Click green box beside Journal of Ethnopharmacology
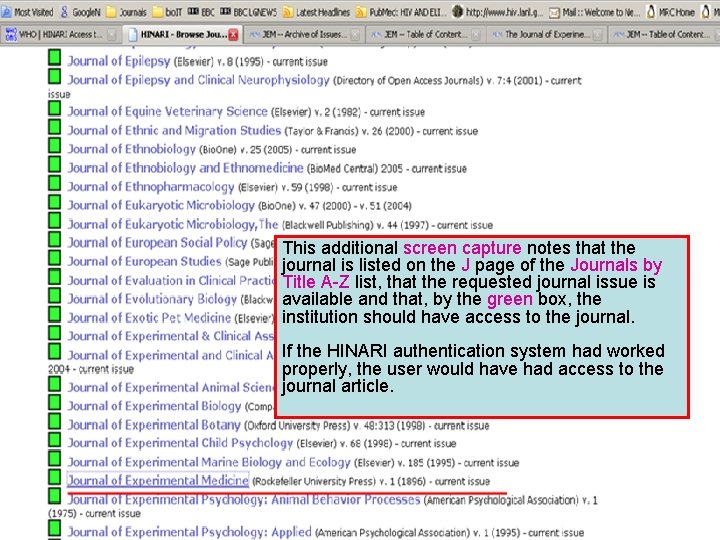The width and height of the screenshot is (720, 540). tap(55, 183)
